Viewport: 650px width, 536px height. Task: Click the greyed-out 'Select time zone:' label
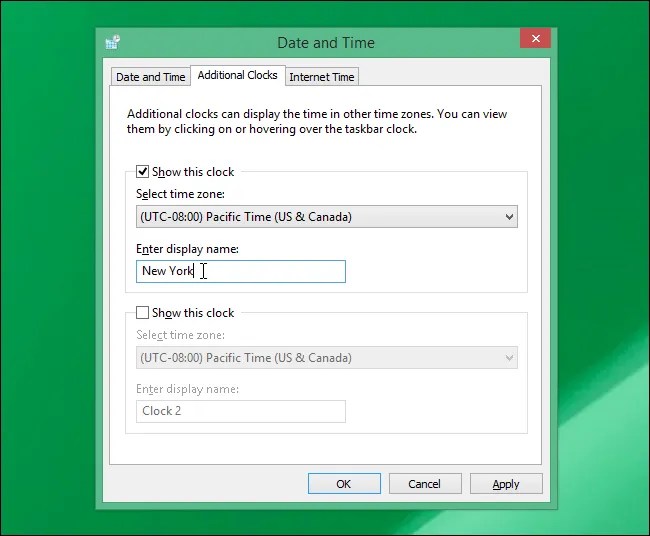click(x=180, y=335)
